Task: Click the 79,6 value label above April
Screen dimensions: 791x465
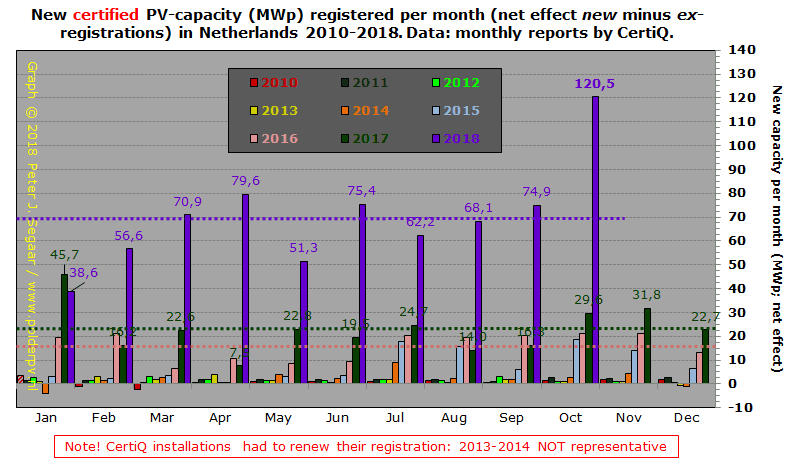Action: (x=245, y=181)
